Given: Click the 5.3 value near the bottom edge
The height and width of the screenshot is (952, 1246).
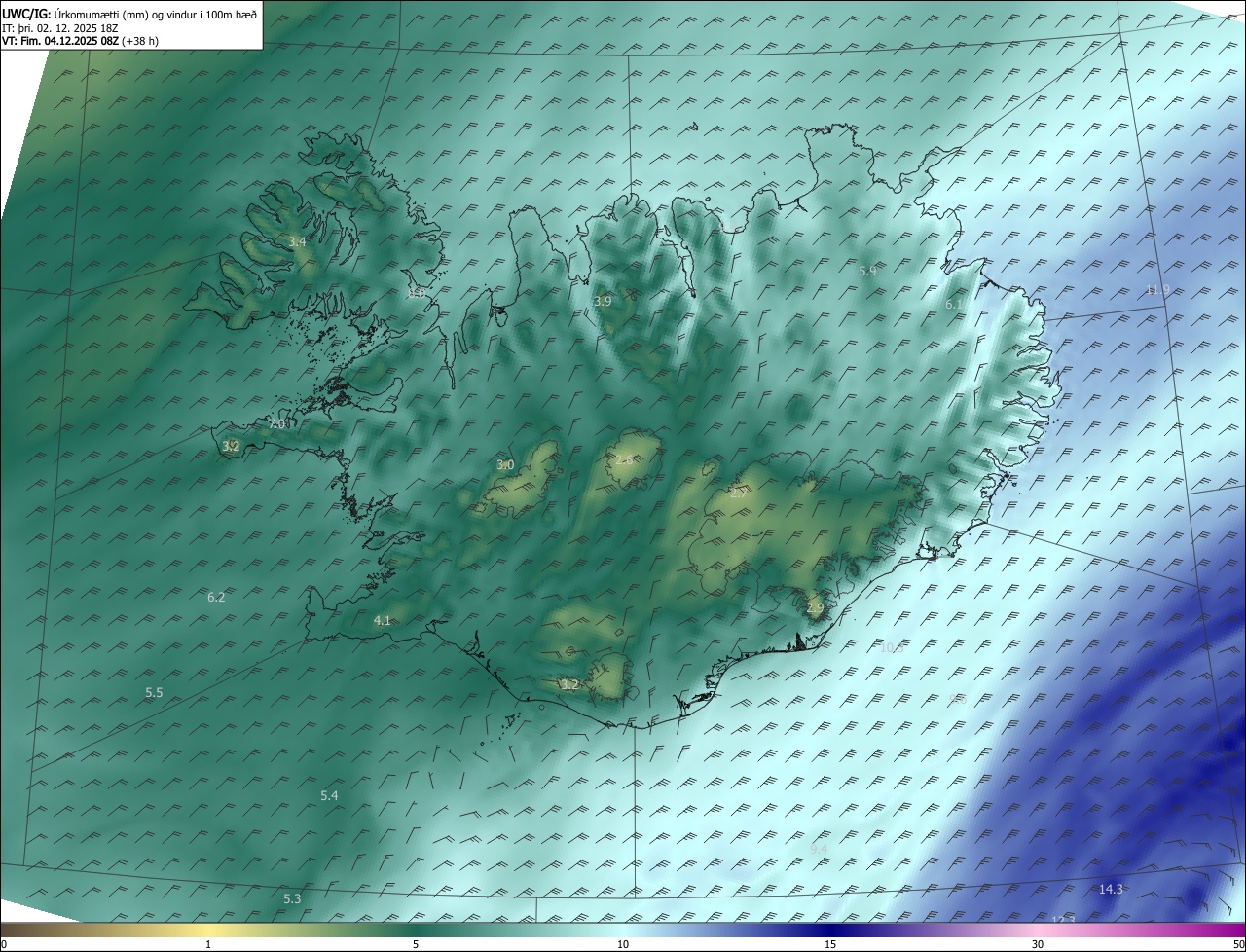Looking at the screenshot, I should point(292,899).
